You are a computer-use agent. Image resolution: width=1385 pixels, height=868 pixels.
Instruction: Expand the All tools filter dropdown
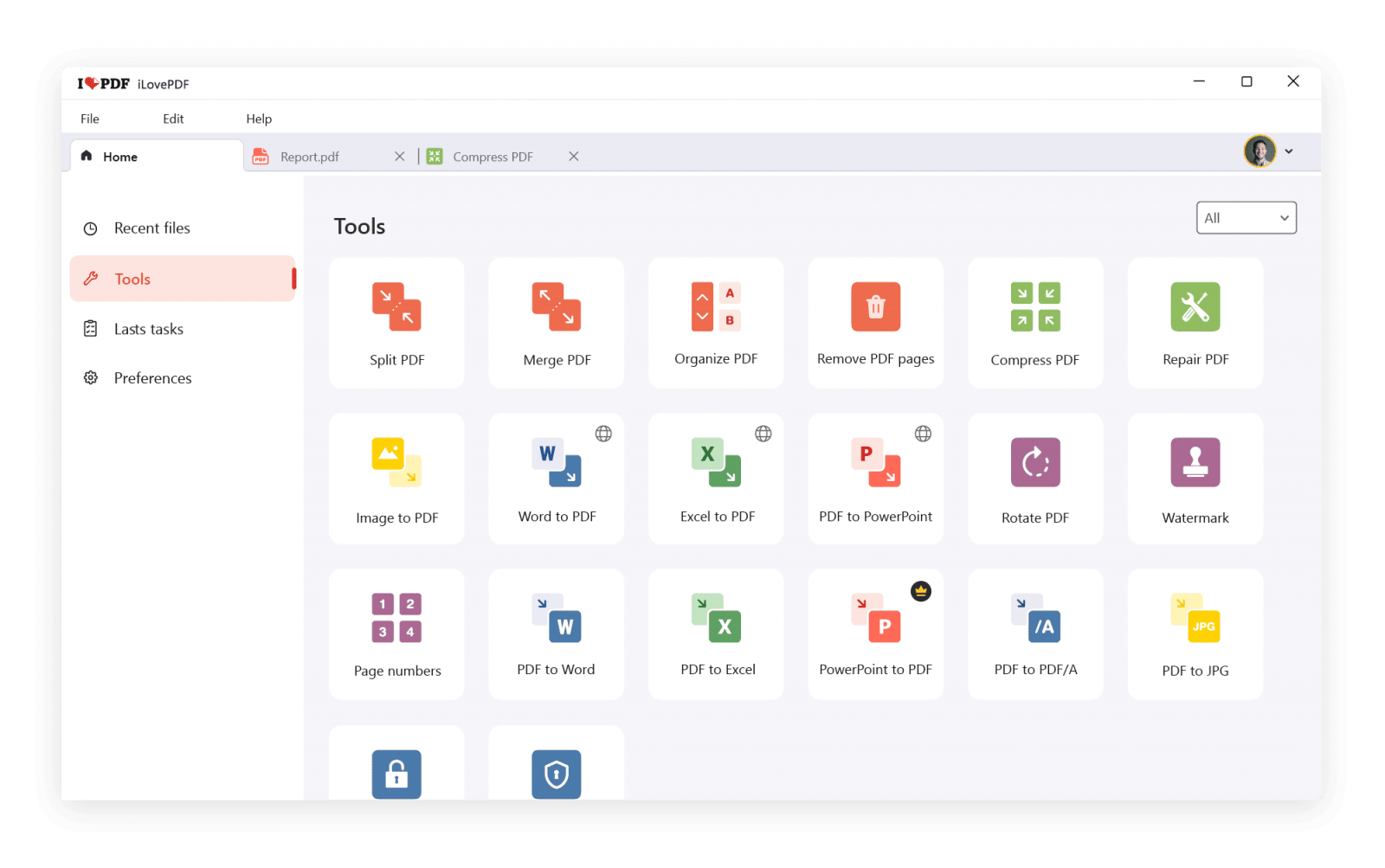1246,218
